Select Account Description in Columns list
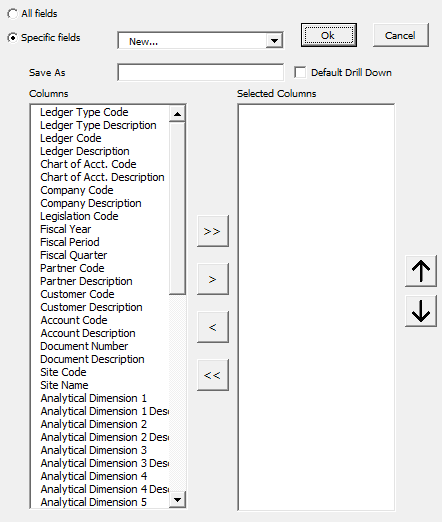442x522 pixels. [99, 333]
